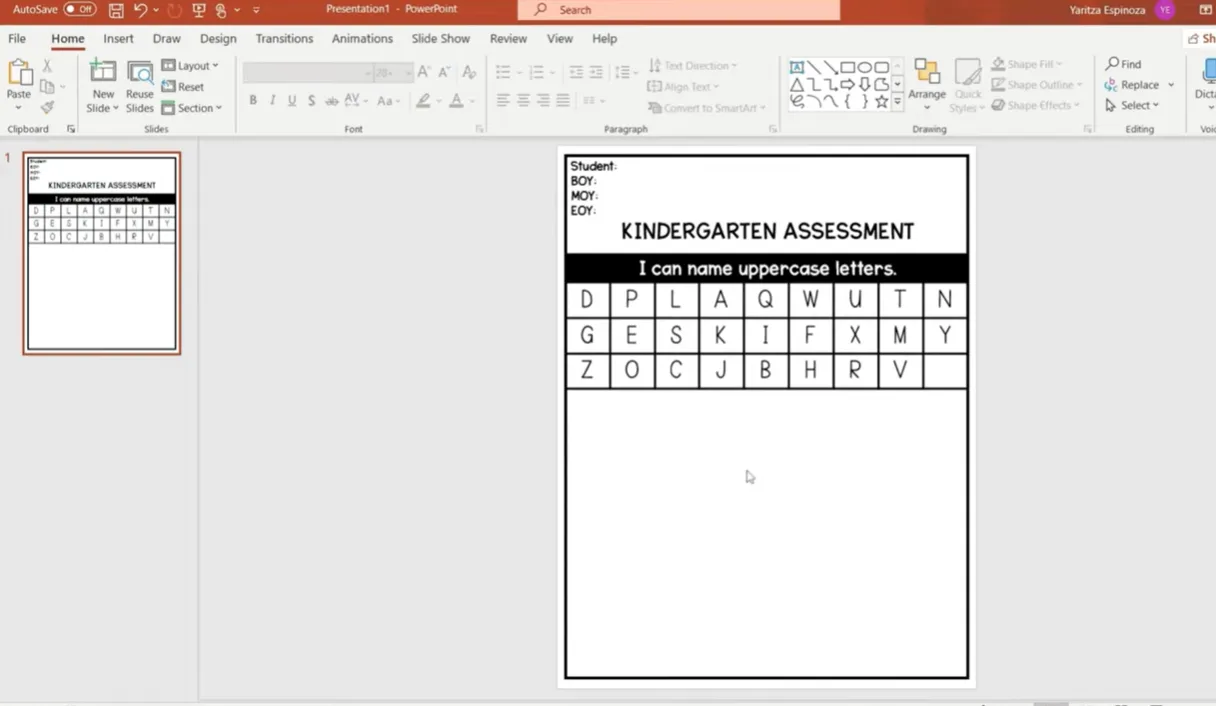Open the Transitions tab
This screenshot has width=1216, height=706.
[x=284, y=39]
